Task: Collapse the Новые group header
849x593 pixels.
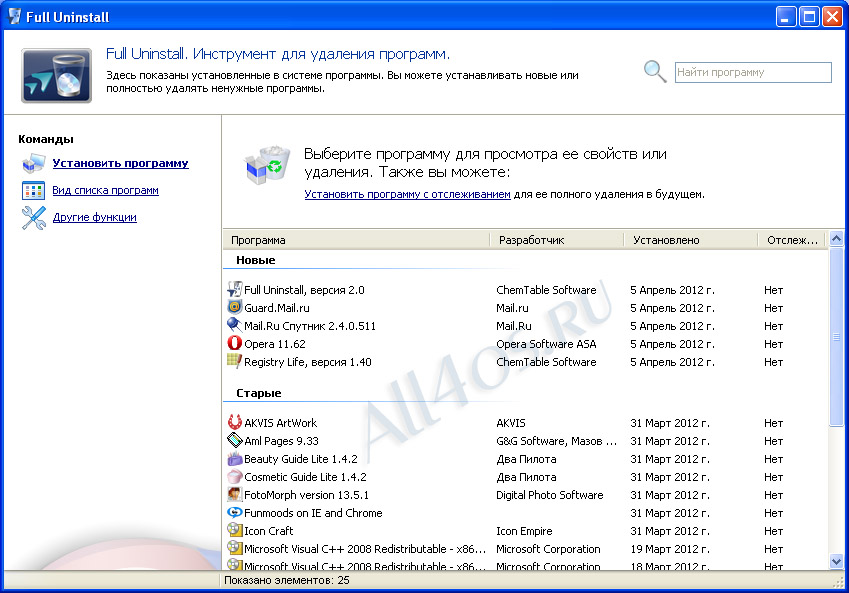Action: point(256,260)
